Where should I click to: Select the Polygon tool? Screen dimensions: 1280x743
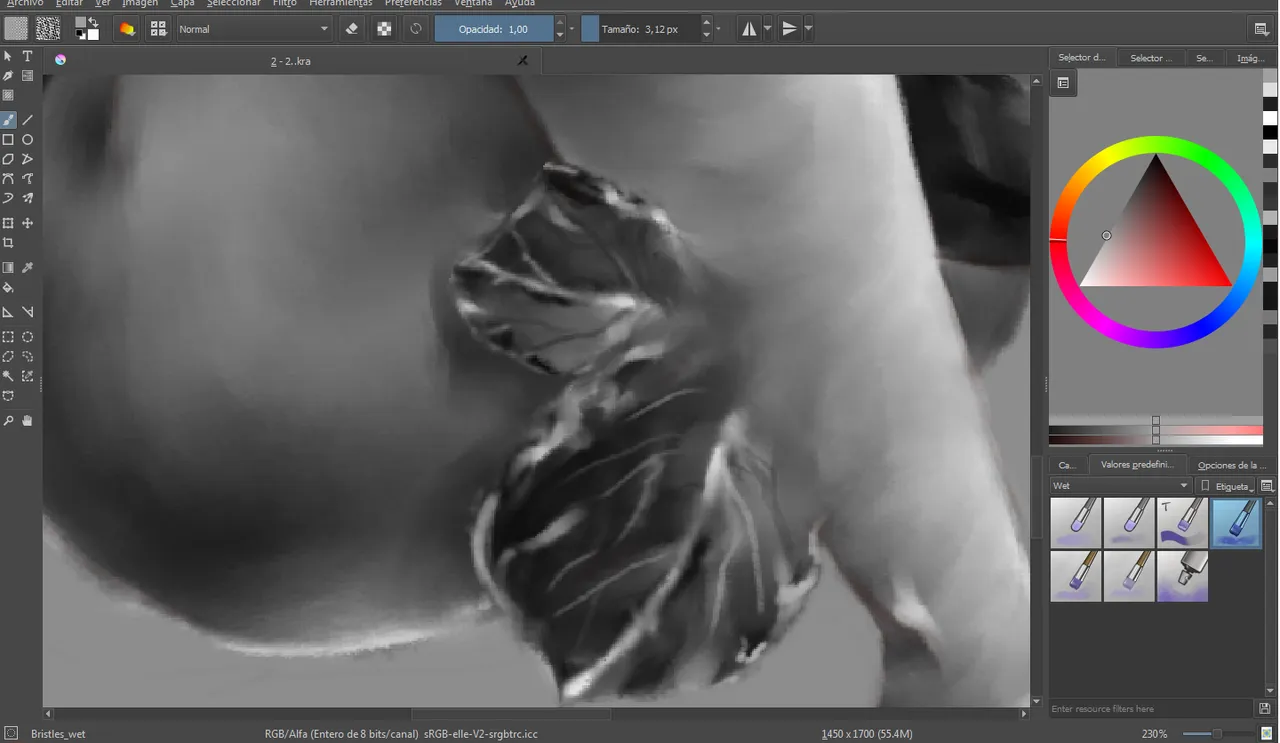coord(8,159)
